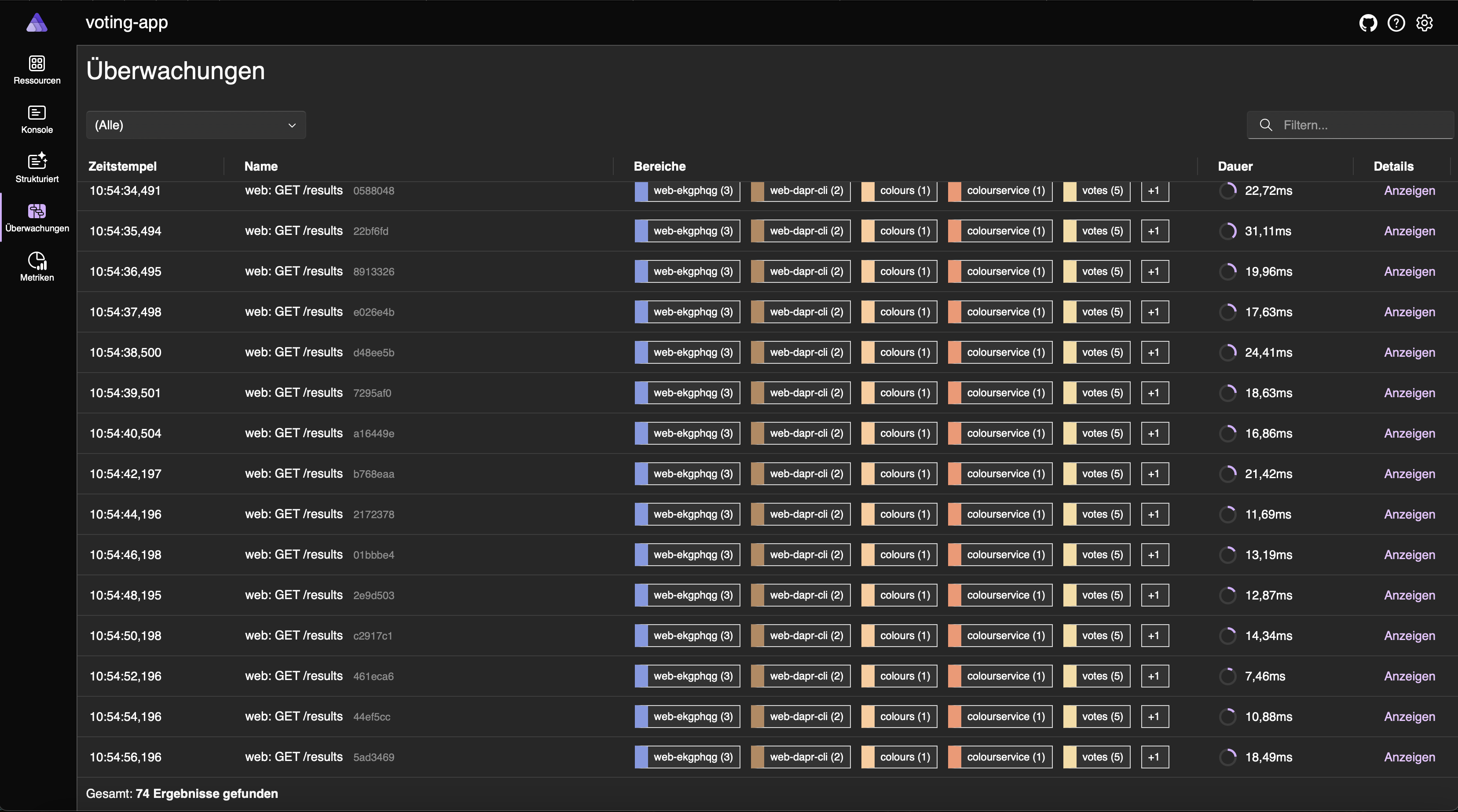Click duration ring next to 18,49ms

pos(1227,757)
